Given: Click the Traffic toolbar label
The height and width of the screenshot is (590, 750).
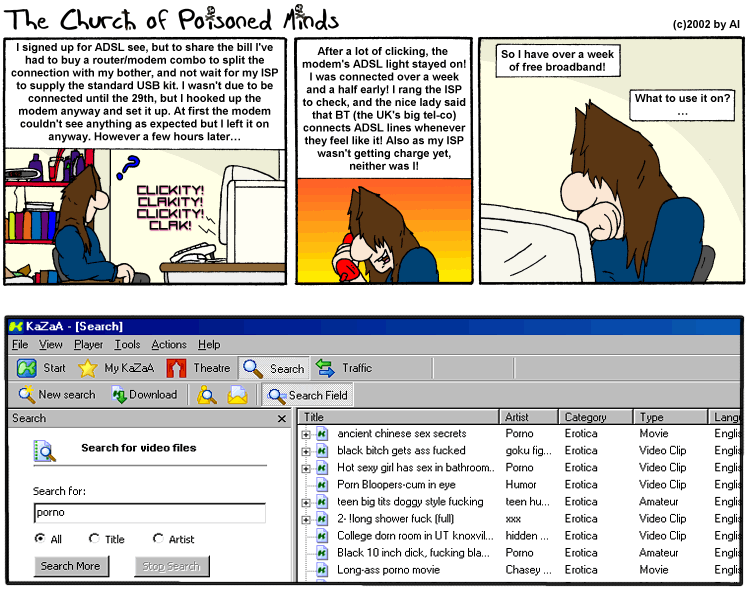Looking at the screenshot, I should coord(357,368).
